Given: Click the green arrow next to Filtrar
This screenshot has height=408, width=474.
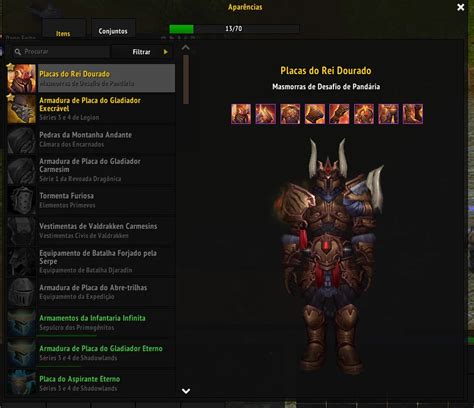Looking at the screenshot, I should pos(166,52).
